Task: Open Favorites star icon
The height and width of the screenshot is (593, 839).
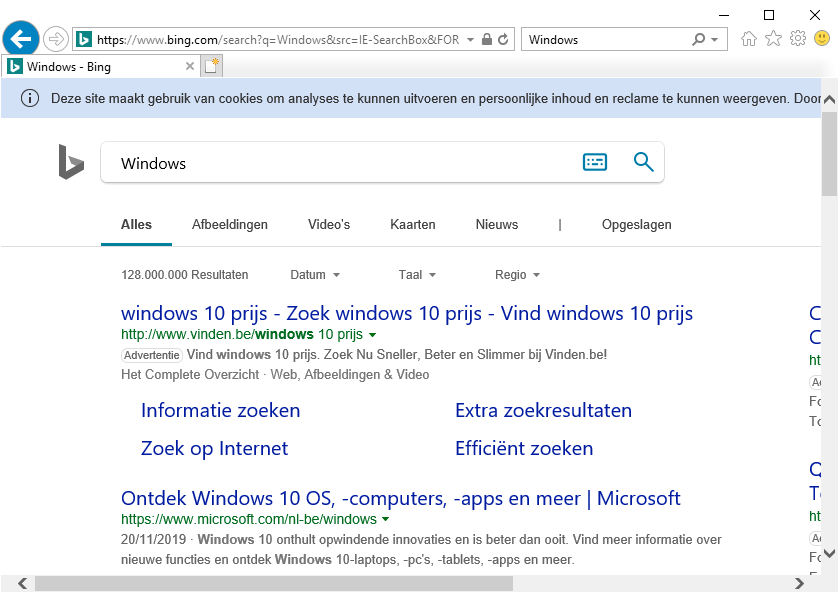Action: [773, 39]
